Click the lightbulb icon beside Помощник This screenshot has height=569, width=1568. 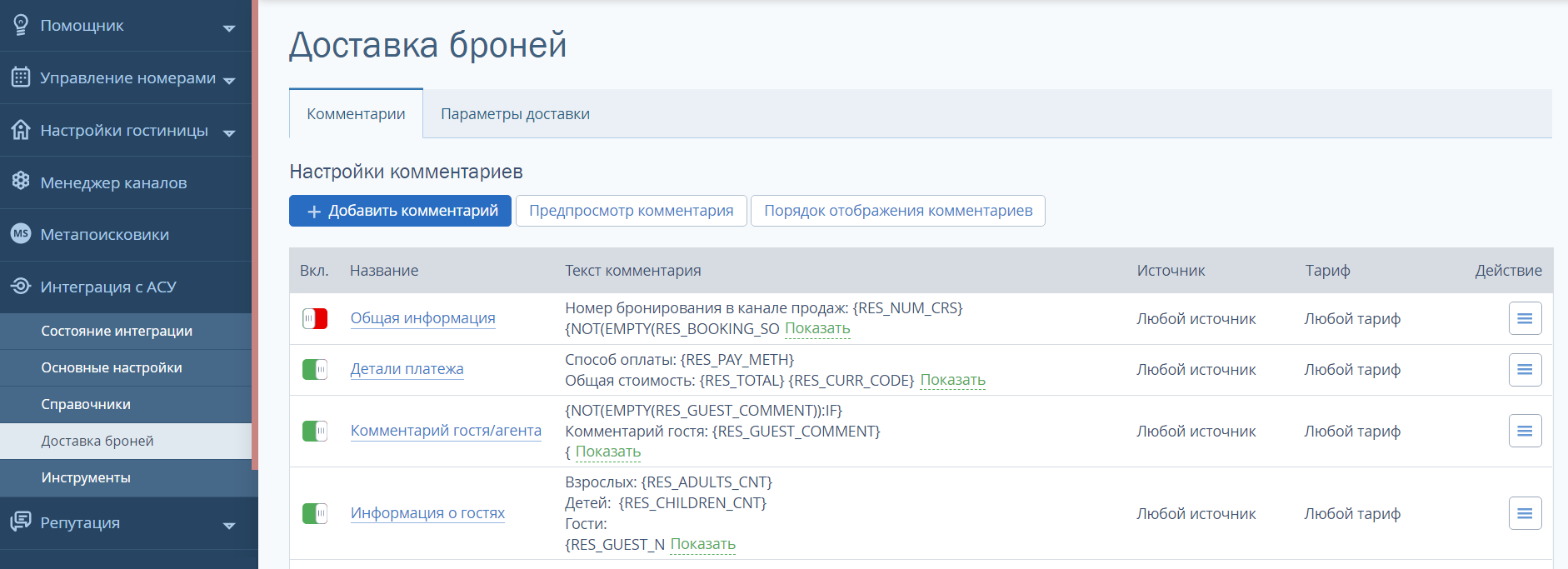pyautogui.click(x=21, y=25)
